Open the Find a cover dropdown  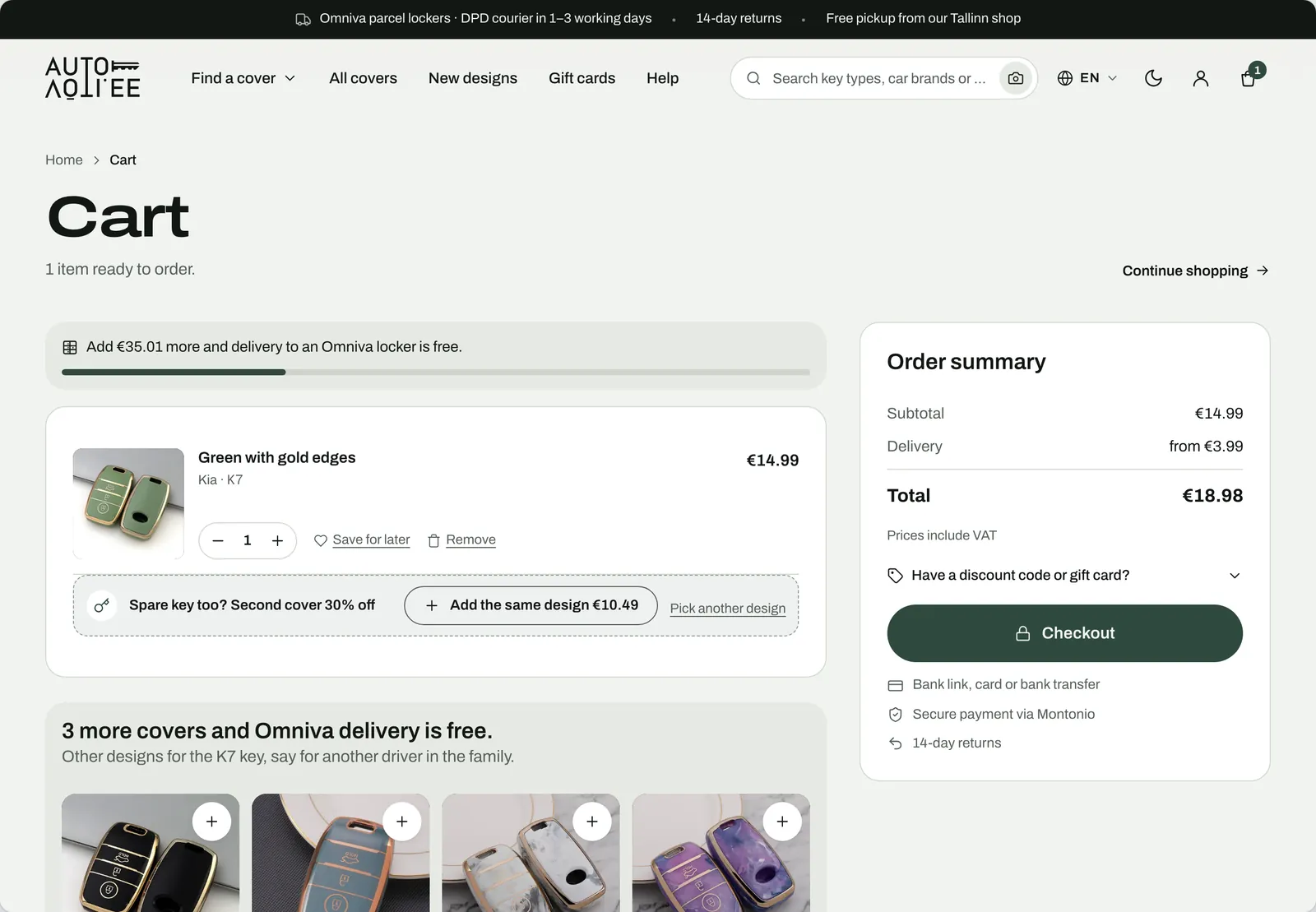coord(243,78)
